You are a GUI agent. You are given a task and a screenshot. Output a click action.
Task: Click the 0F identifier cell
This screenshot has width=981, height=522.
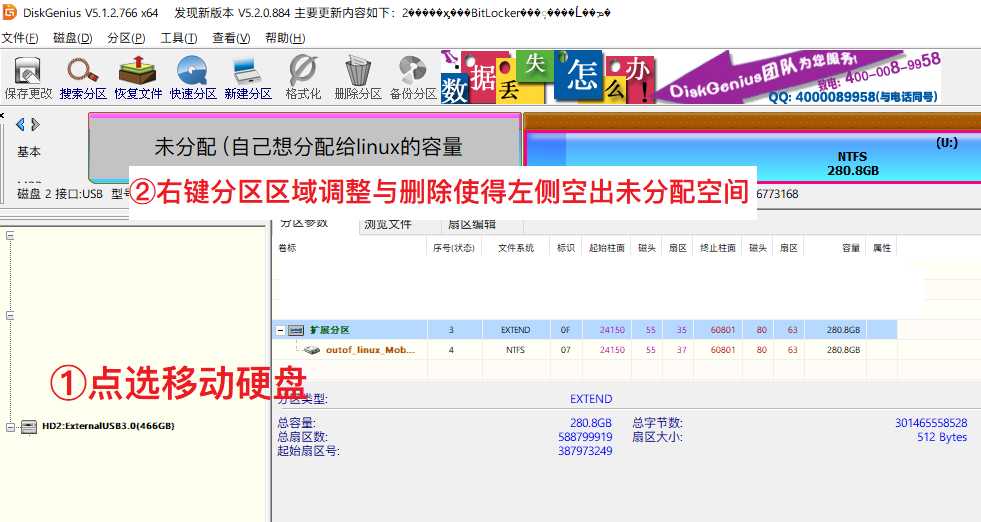[566, 330]
